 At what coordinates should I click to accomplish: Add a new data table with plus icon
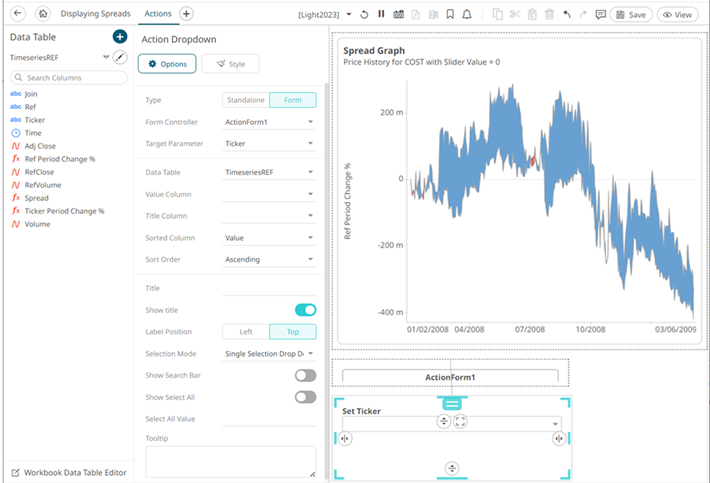tap(120, 37)
